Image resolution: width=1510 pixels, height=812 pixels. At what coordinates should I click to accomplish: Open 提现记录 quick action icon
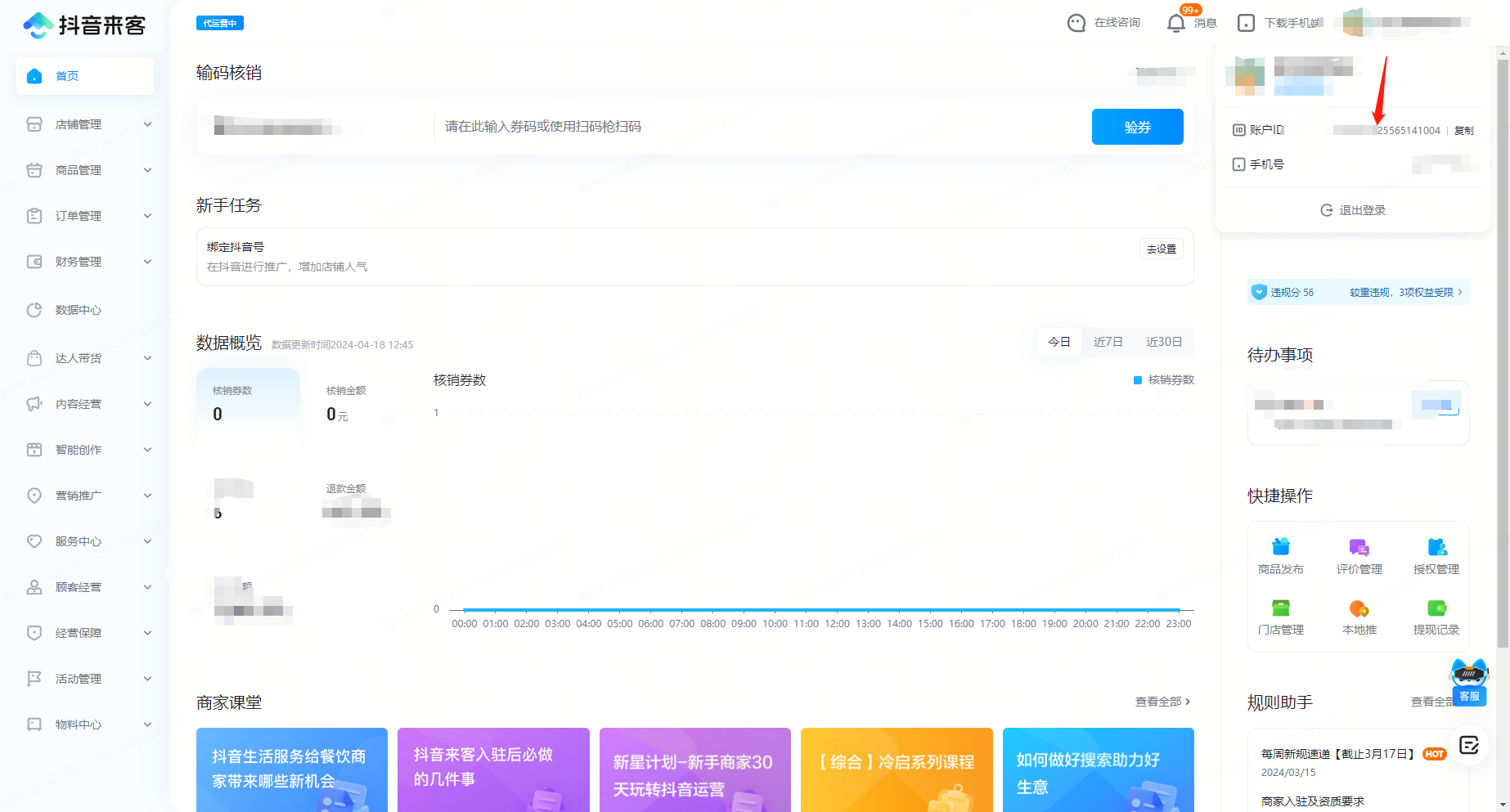(1436, 608)
